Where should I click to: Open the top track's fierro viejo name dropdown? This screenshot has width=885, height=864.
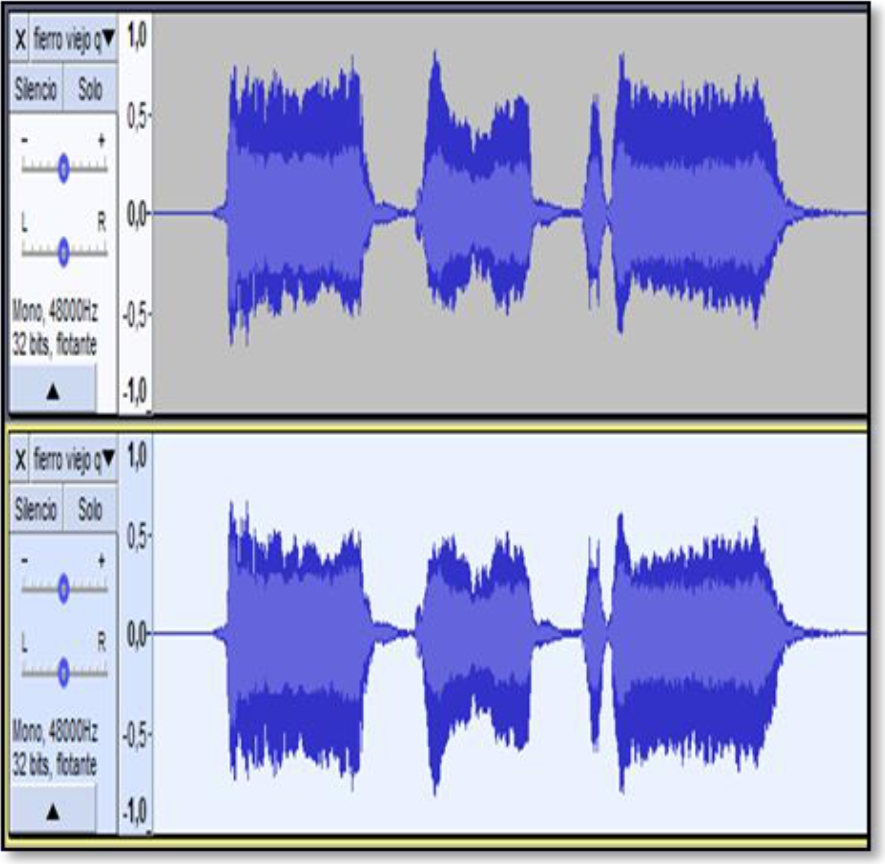[x=74, y=40]
